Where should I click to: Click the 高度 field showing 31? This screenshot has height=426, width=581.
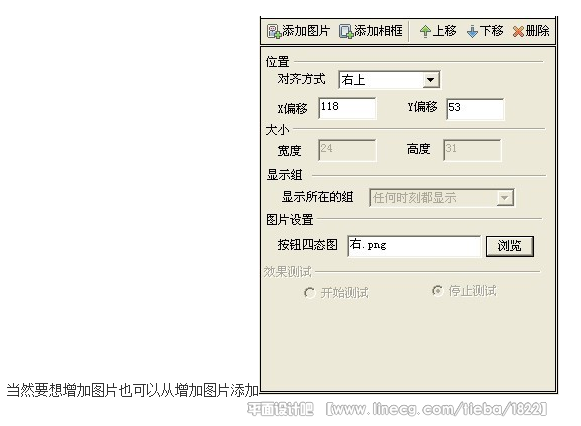472,150
